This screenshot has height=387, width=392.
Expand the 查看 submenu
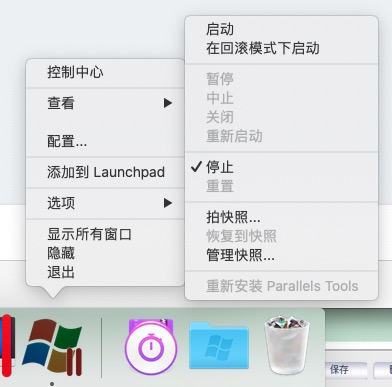tap(105, 103)
